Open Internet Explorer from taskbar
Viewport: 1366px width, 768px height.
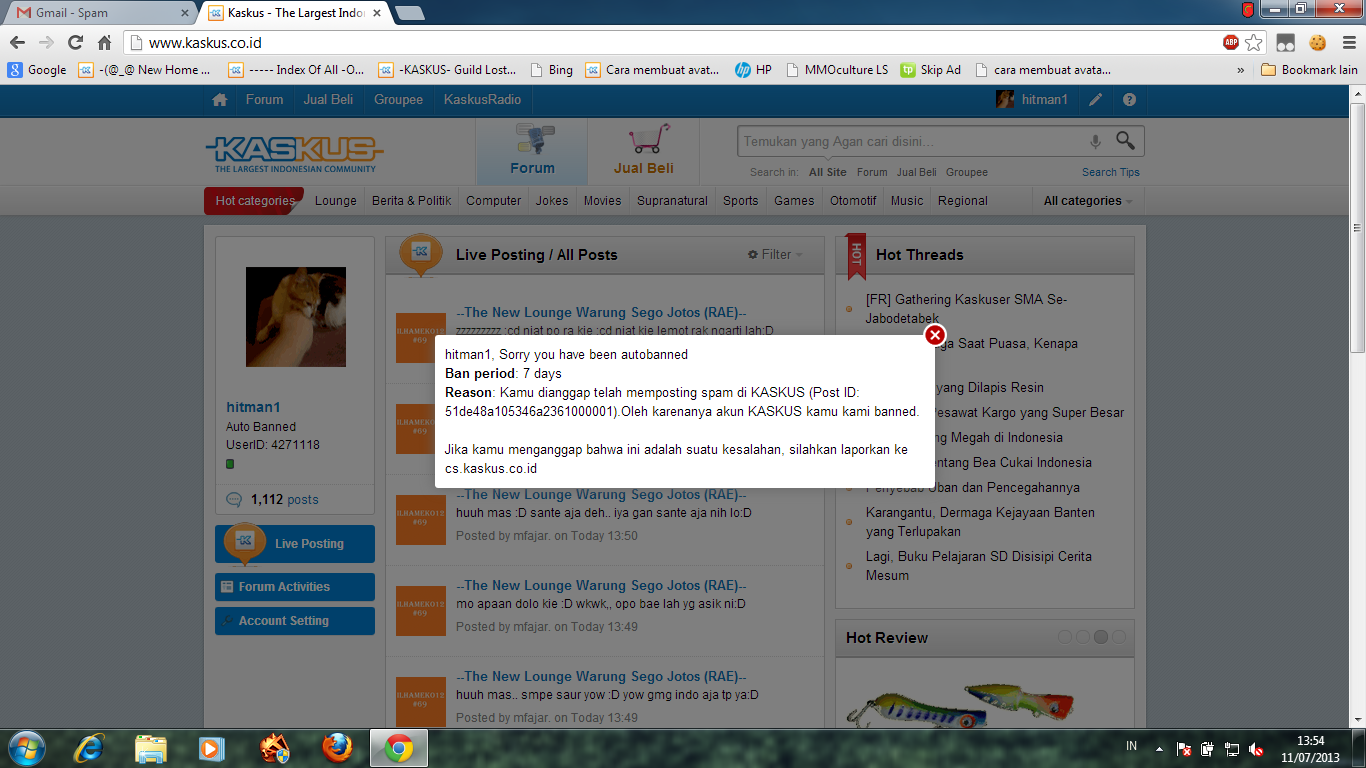(x=88, y=748)
